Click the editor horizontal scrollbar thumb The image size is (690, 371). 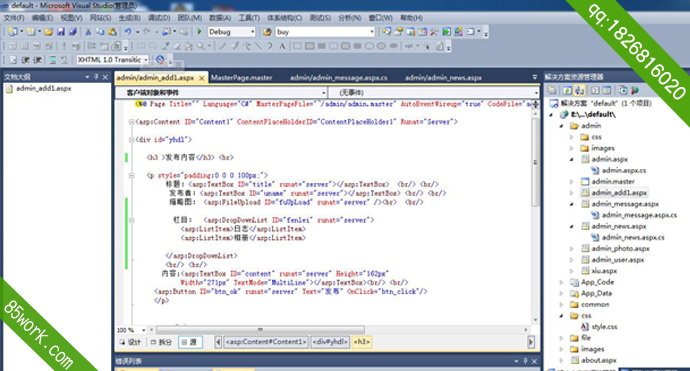point(260,330)
